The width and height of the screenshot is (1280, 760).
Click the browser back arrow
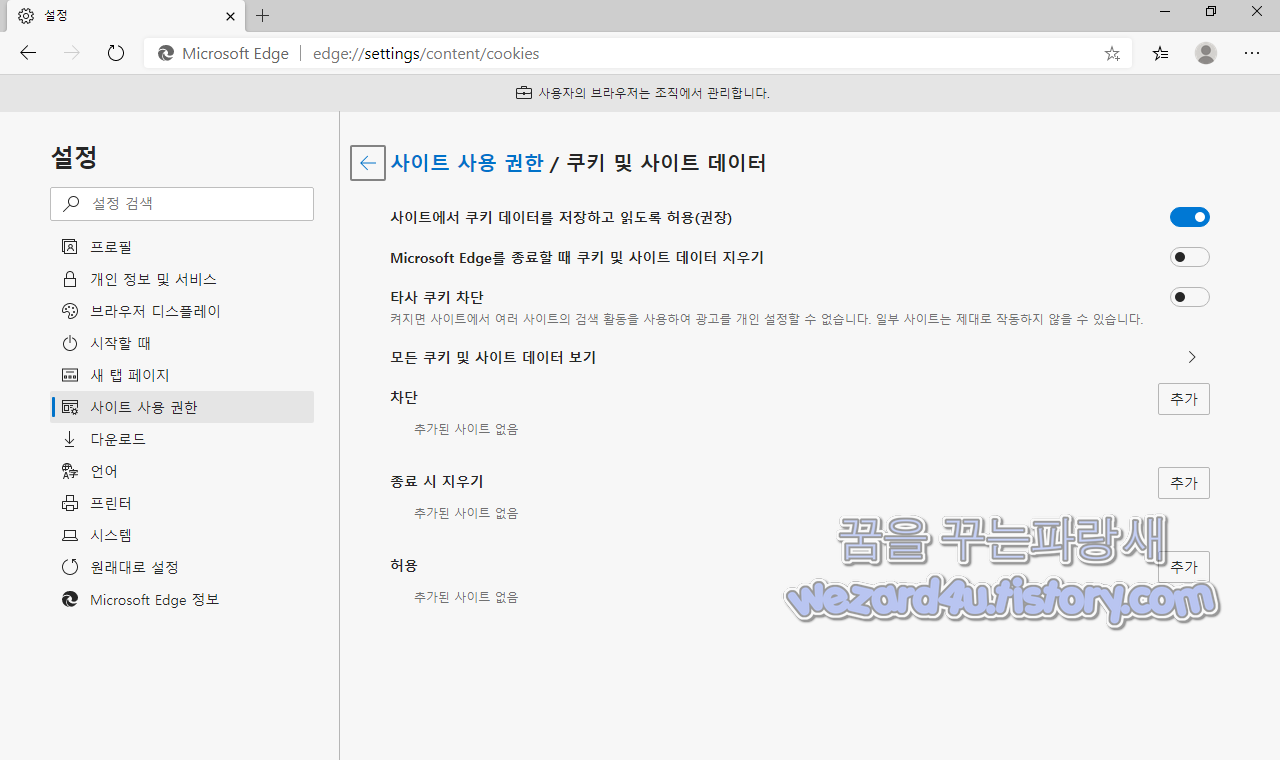[x=28, y=53]
